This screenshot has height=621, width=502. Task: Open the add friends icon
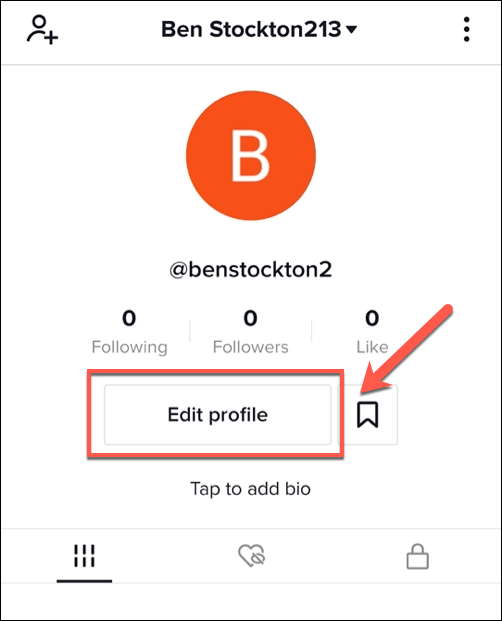tap(42, 29)
